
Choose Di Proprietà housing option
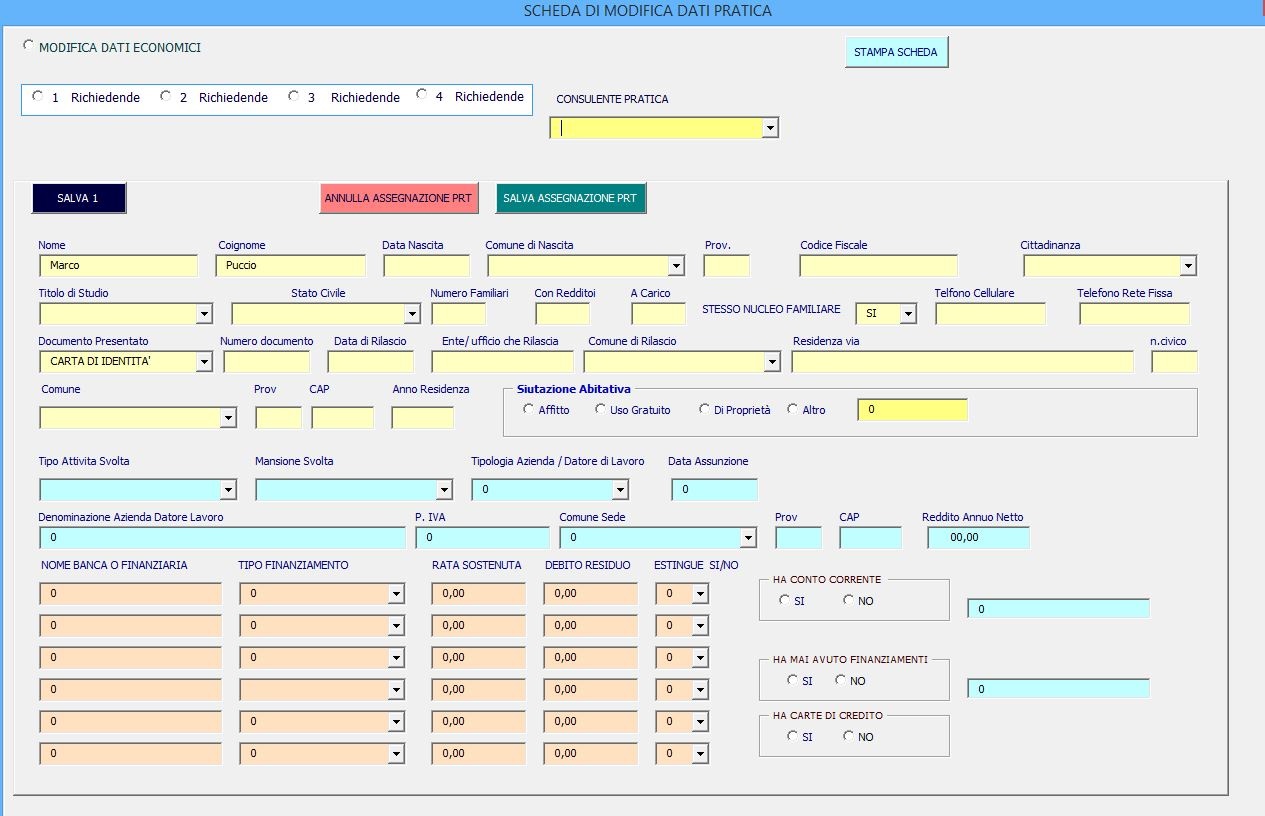pyautogui.click(x=704, y=409)
